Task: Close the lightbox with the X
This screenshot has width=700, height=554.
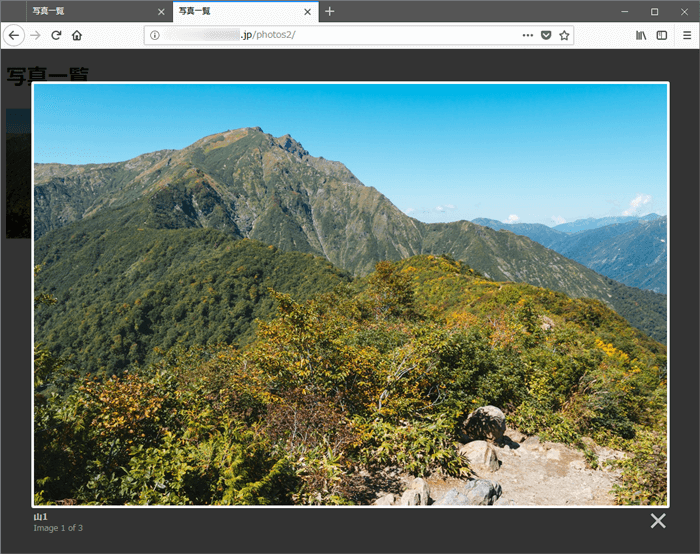Action: [x=658, y=520]
